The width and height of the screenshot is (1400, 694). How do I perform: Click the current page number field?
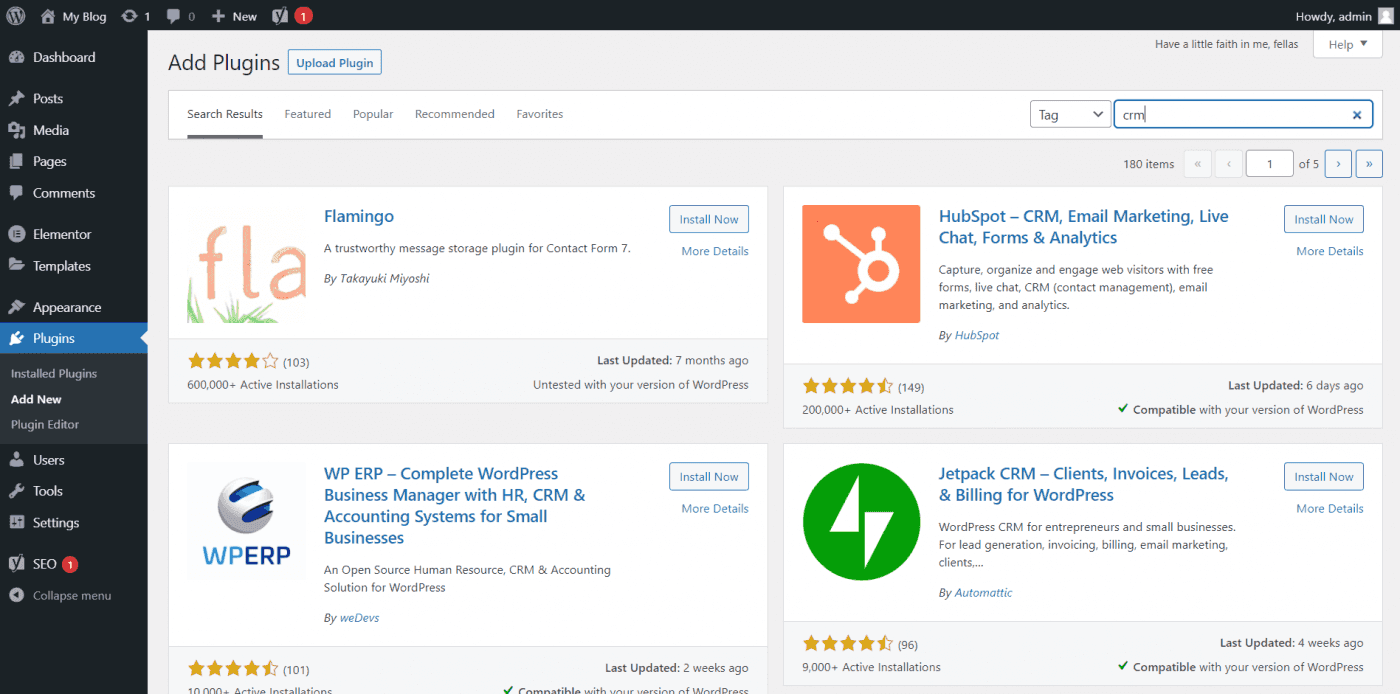[x=1270, y=164]
